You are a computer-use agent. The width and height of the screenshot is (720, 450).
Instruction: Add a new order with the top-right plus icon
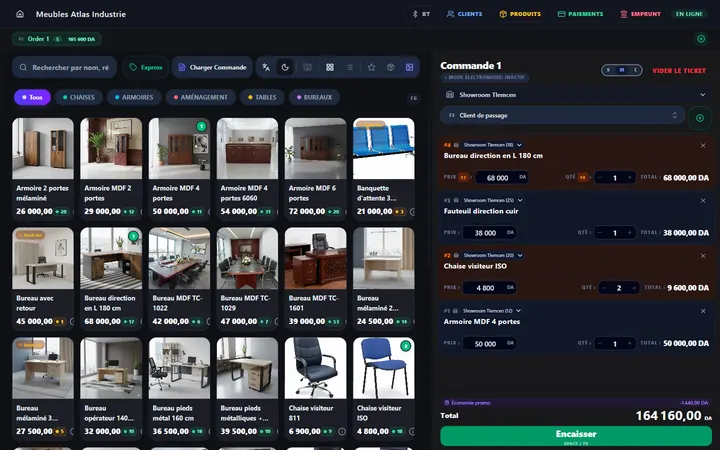click(701, 39)
